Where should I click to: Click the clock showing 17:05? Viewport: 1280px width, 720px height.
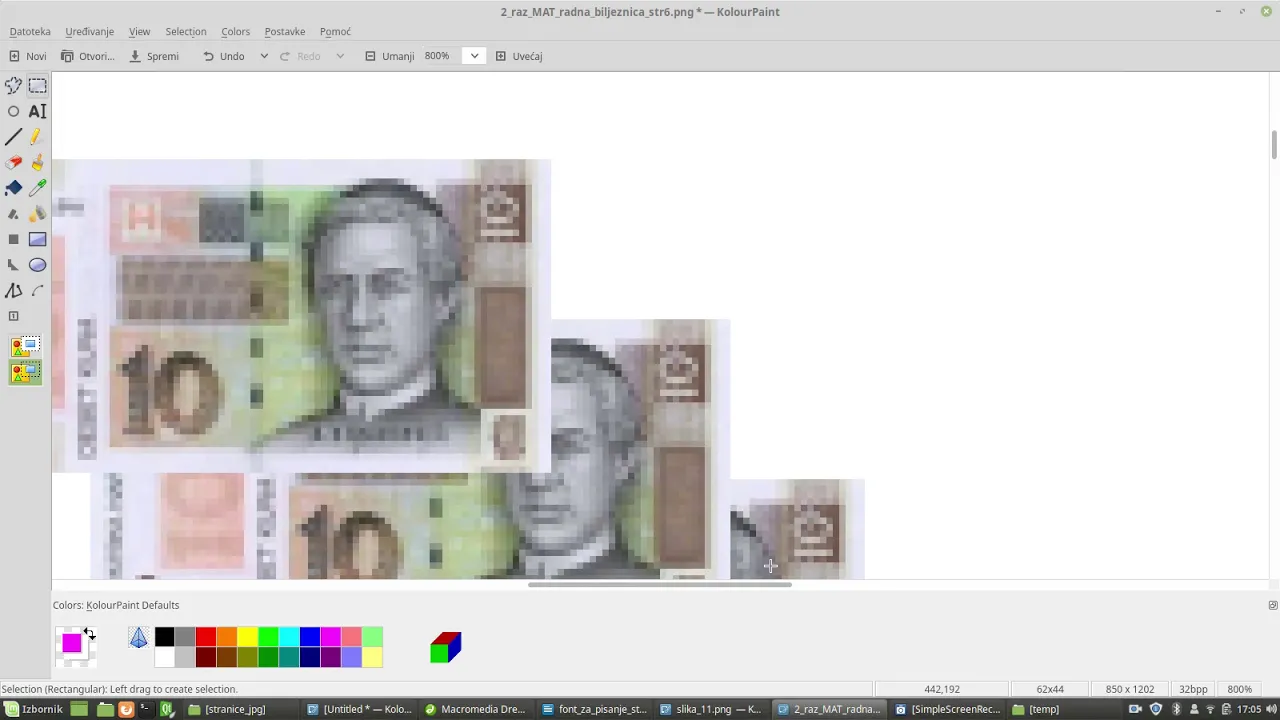point(1249,709)
